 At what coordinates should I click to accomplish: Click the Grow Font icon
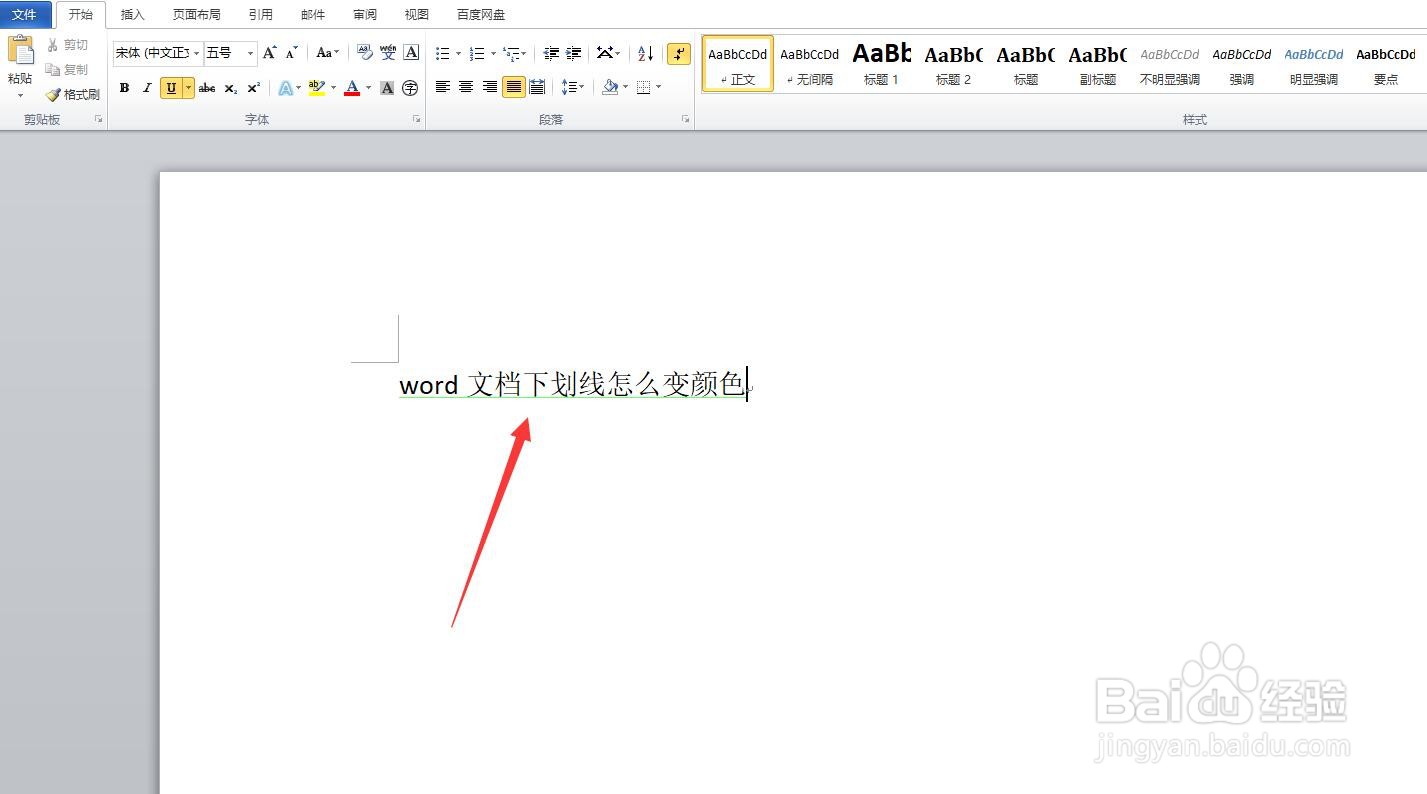(x=269, y=53)
